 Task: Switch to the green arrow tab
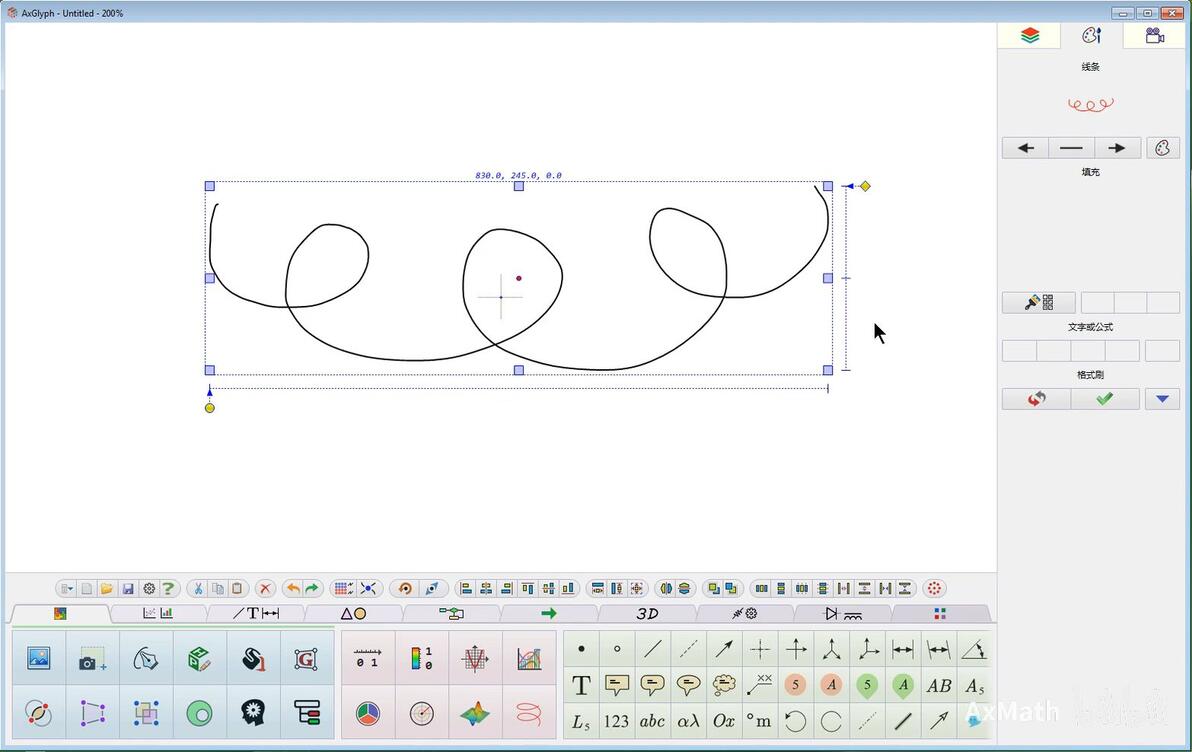(549, 613)
